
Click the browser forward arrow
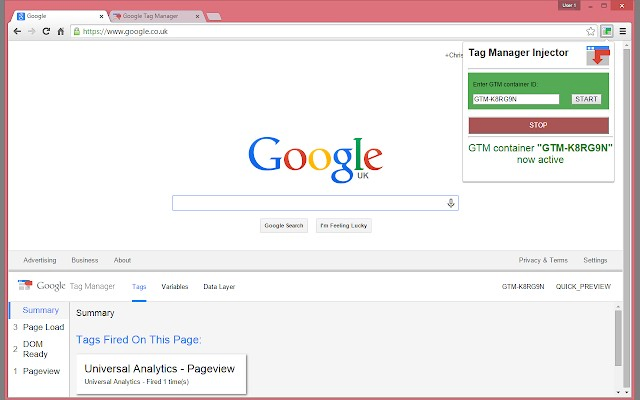[31, 31]
